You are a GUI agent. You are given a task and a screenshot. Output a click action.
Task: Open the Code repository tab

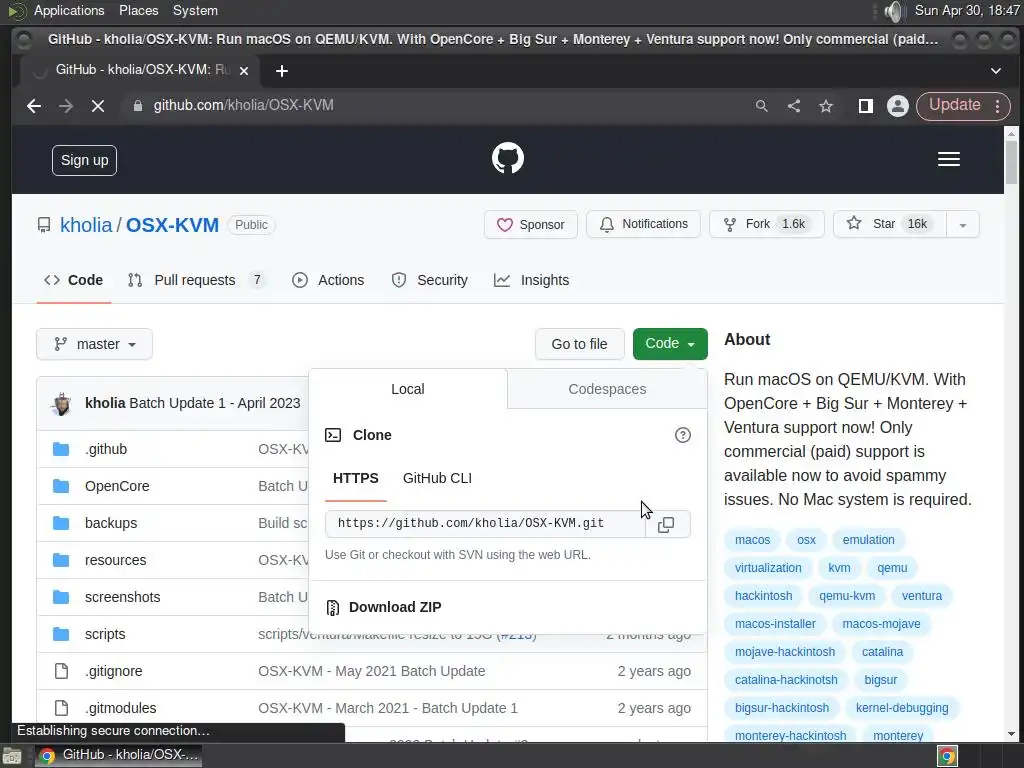click(x=73, y=280)
